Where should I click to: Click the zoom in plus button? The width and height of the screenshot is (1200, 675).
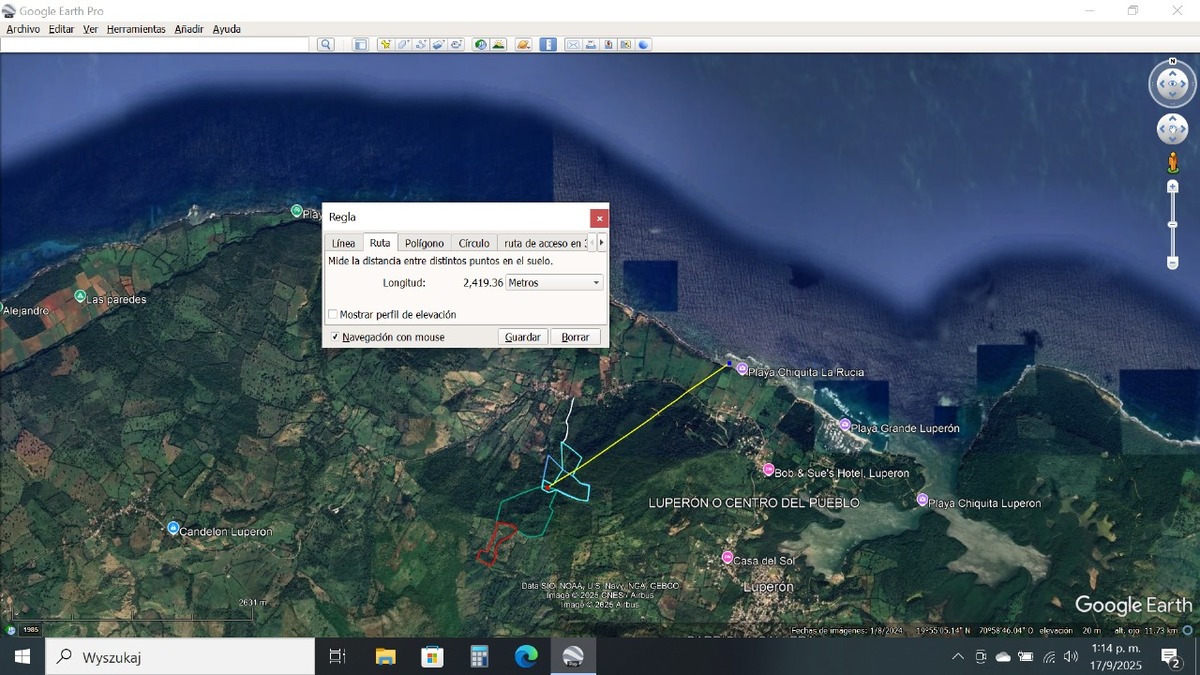tap(1172, 186)
